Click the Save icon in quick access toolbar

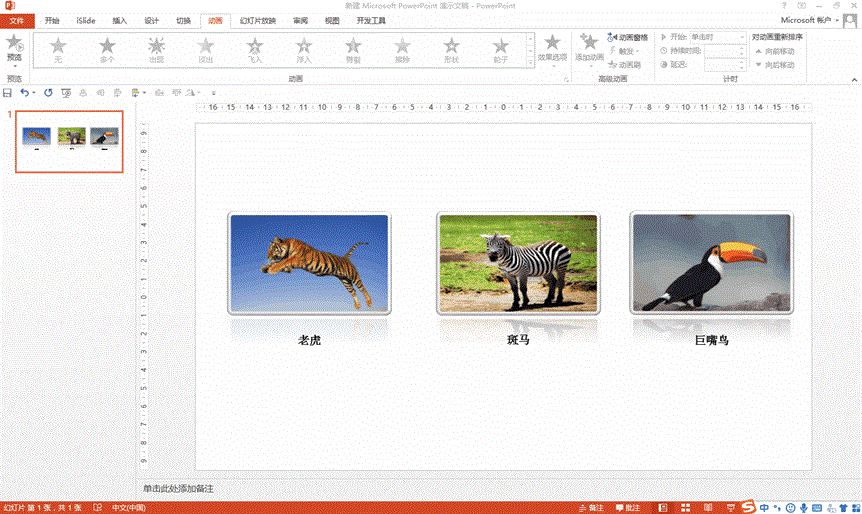[7, 92]
